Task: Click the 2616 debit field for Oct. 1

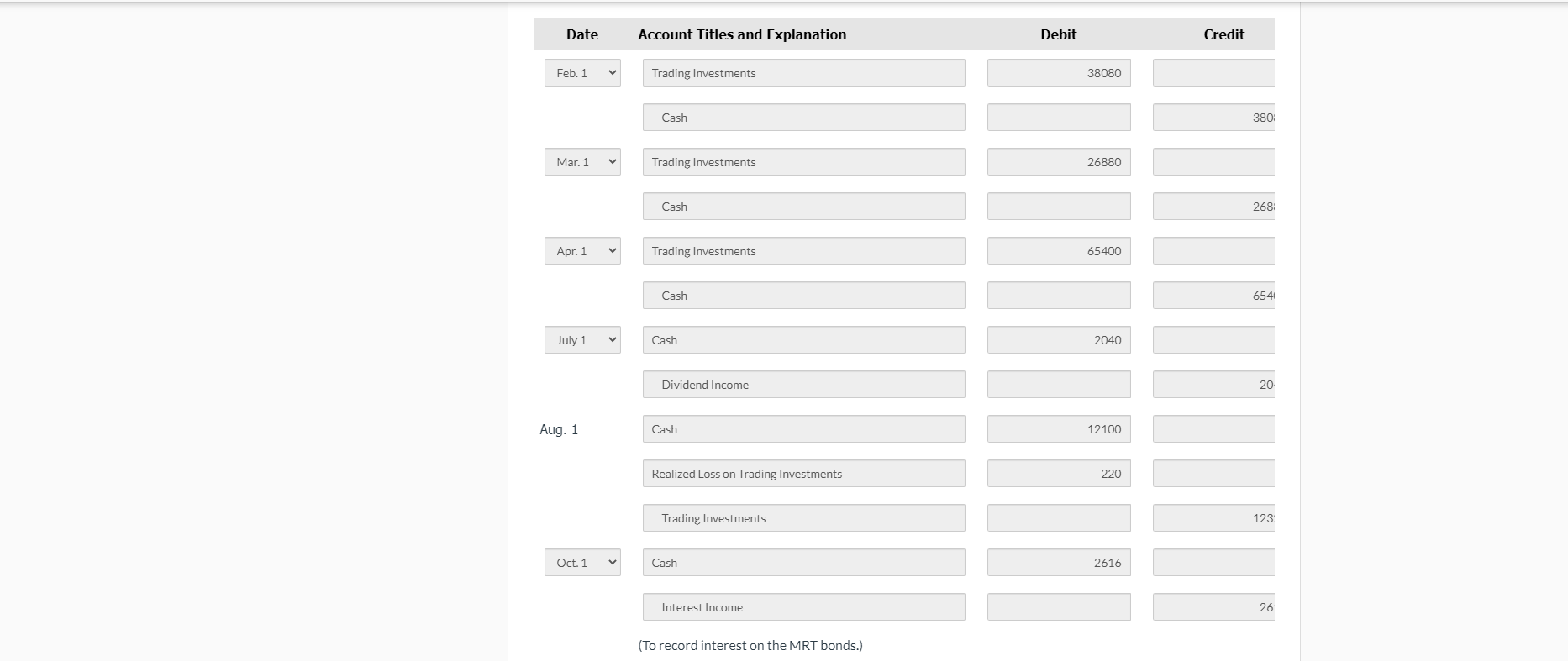Action: pos(1058,562)
